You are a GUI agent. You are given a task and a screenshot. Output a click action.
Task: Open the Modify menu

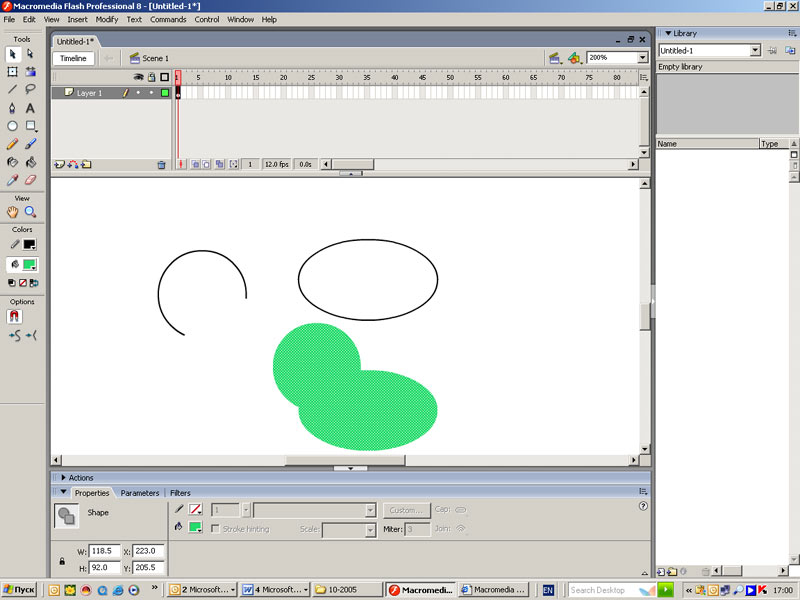point(107,19)
